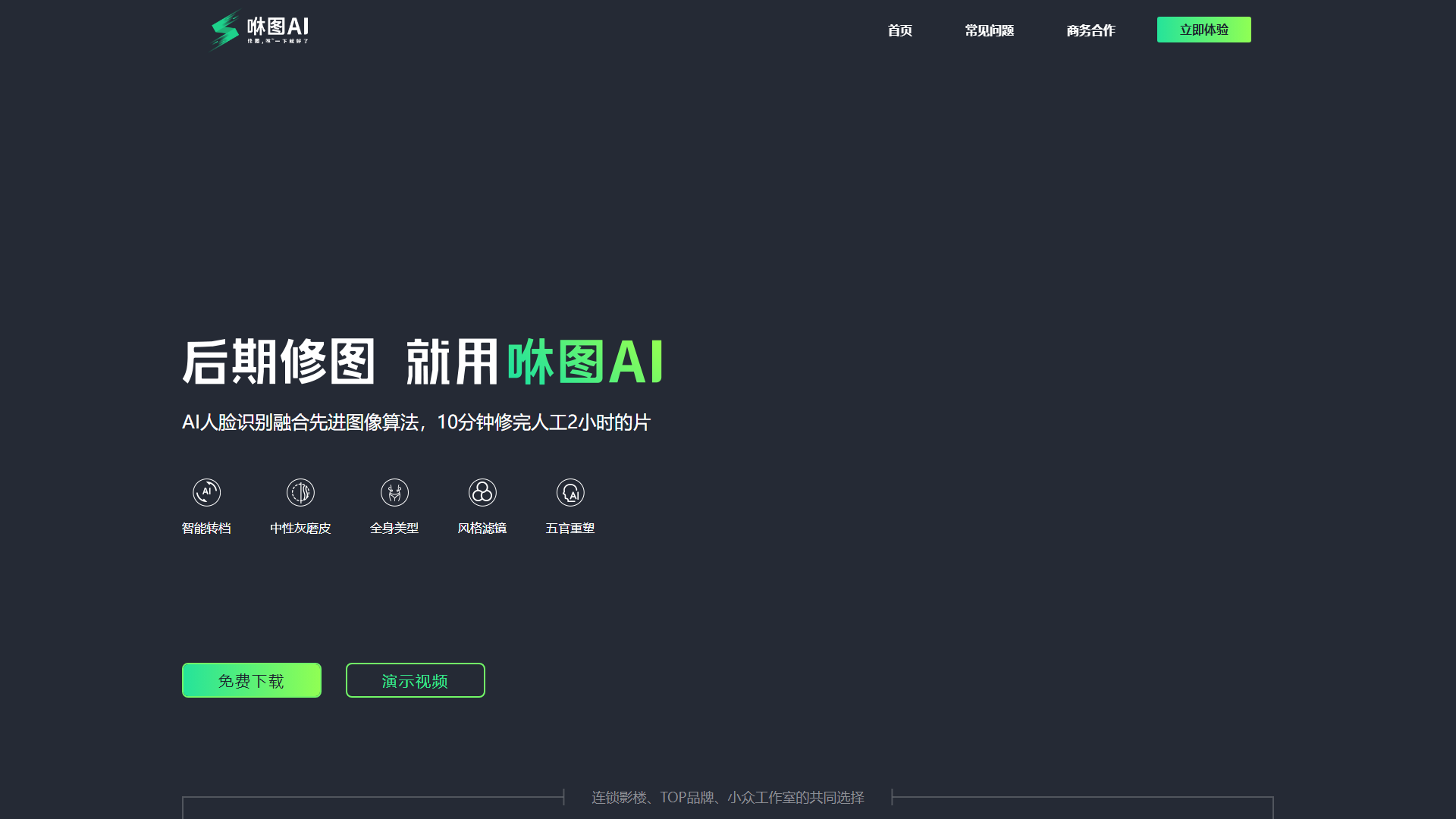Click the 五官重塑 text label

(x=570, y=529)
